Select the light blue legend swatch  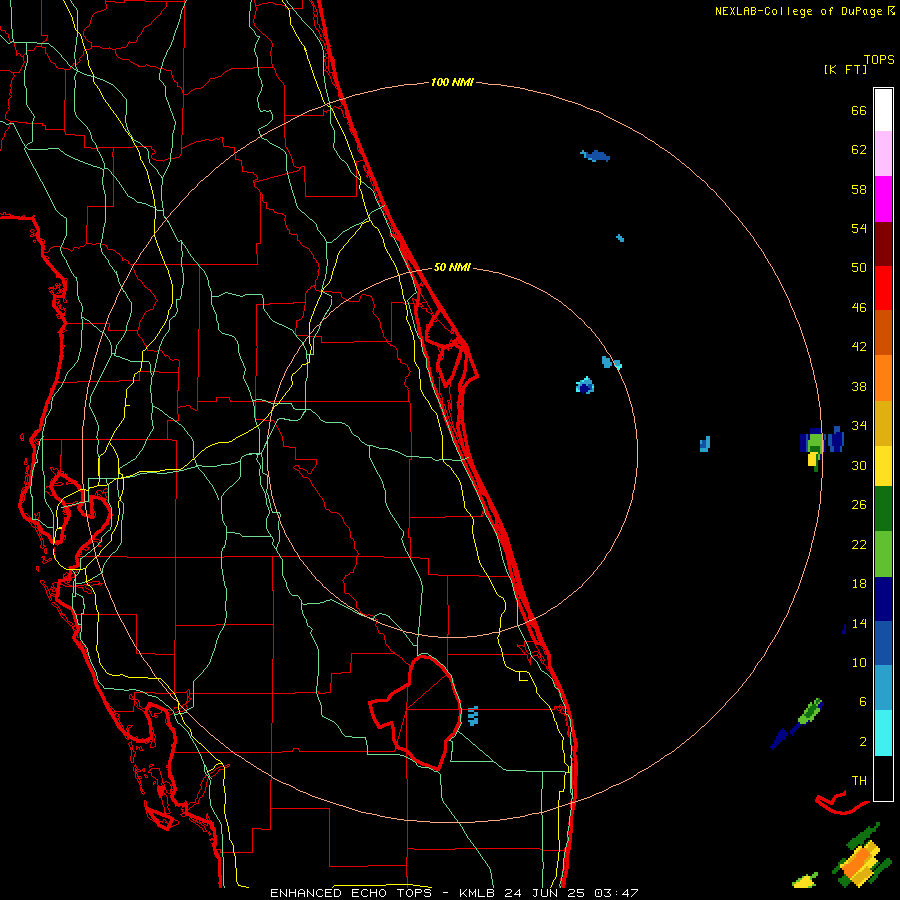click(x=883, y=688)
